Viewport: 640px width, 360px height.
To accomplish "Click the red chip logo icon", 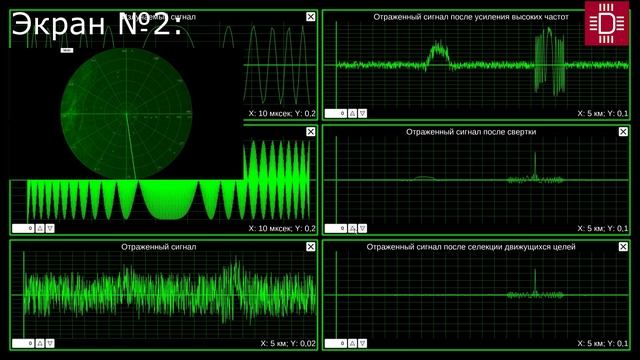I will point(607,23).
